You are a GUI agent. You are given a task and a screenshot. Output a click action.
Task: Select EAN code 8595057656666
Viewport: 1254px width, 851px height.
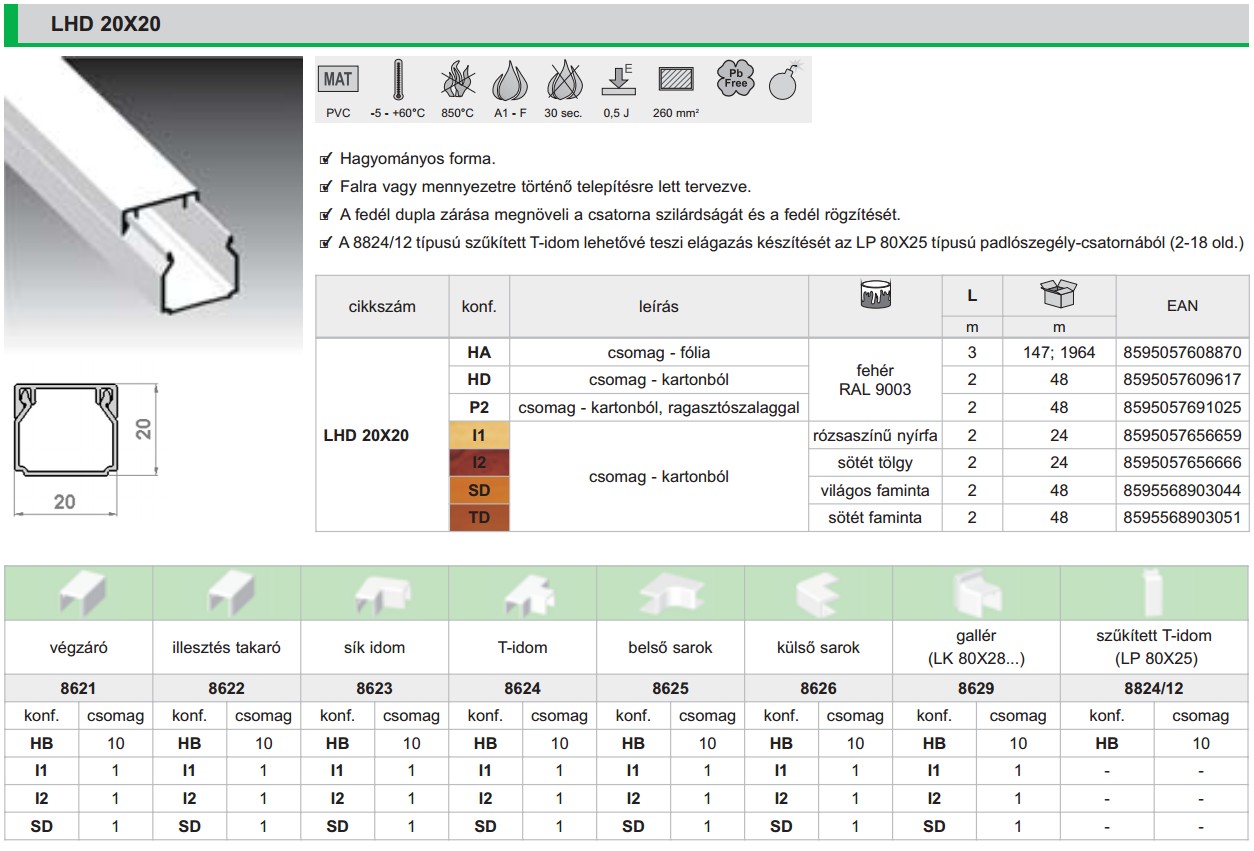pos(1182,462)
